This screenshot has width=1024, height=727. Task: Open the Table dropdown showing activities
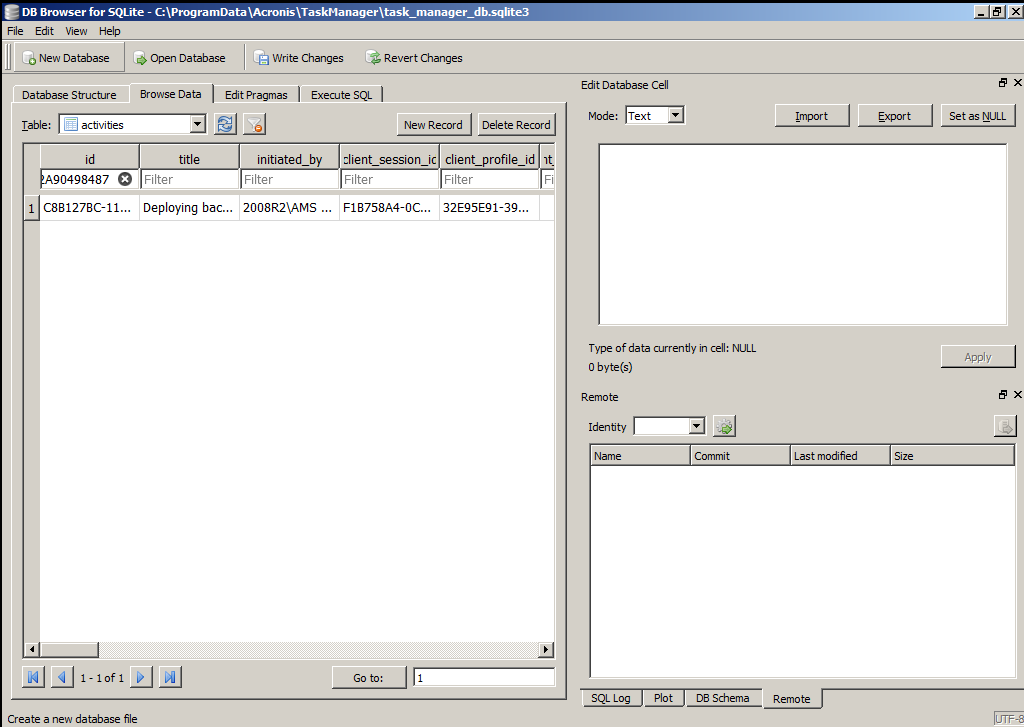coord(133,124)
